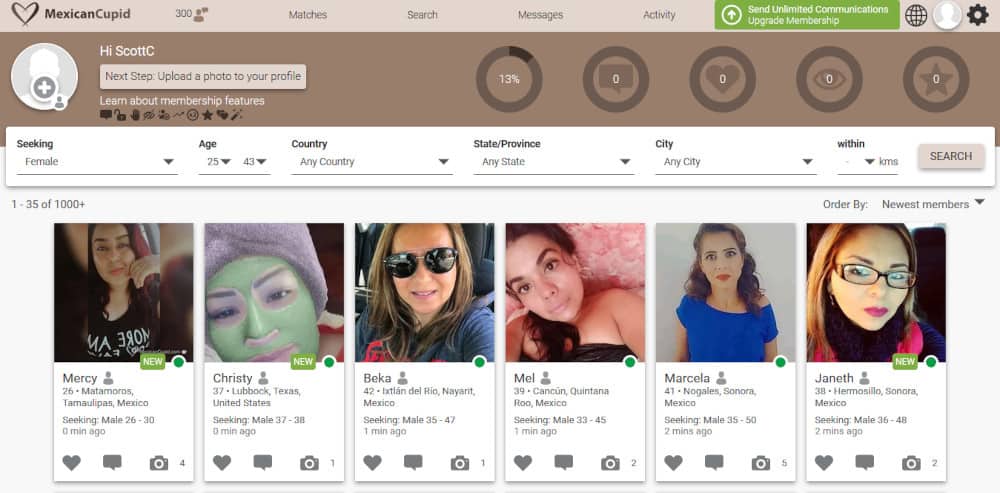Like Mercy with the heart icon

click(x=71, y=463)
